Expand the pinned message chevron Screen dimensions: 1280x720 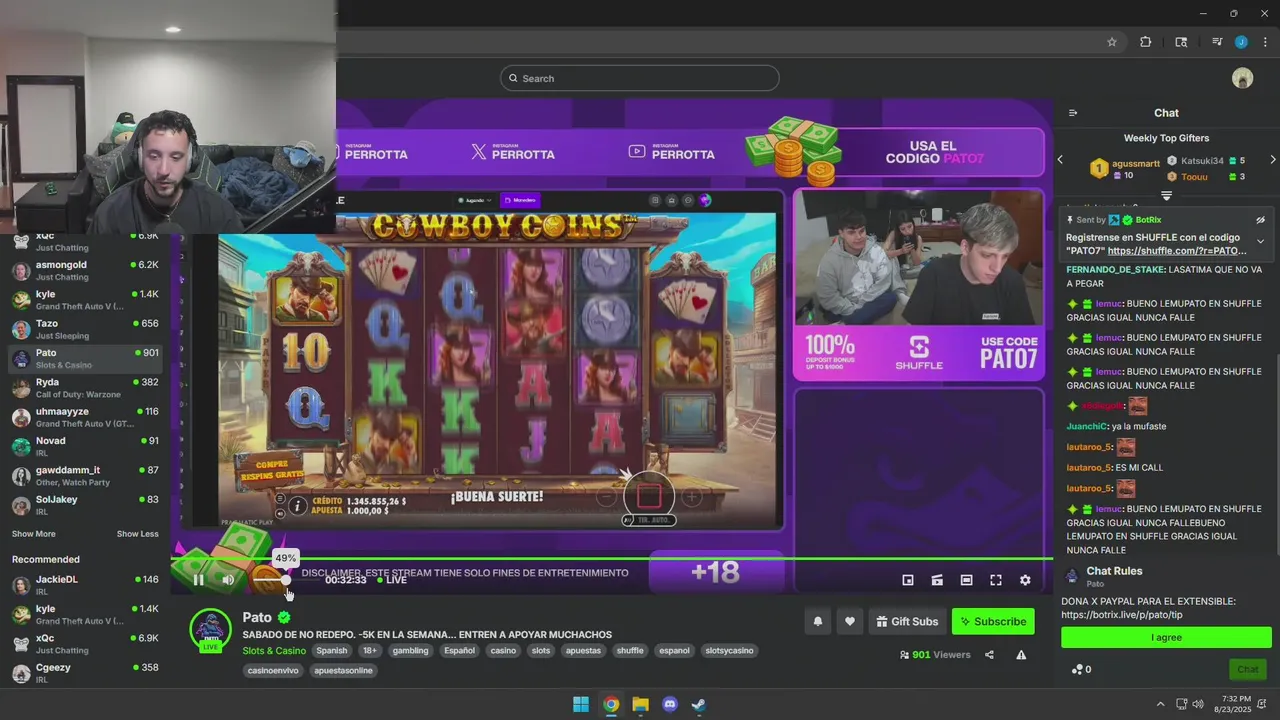pos(1260,241)
